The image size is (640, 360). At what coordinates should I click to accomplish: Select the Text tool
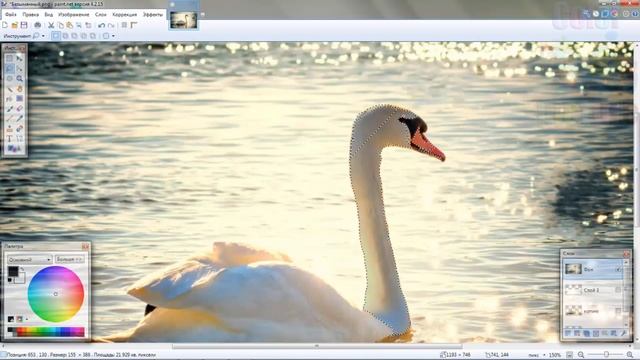pyautogui.click(x=9, y=139)
